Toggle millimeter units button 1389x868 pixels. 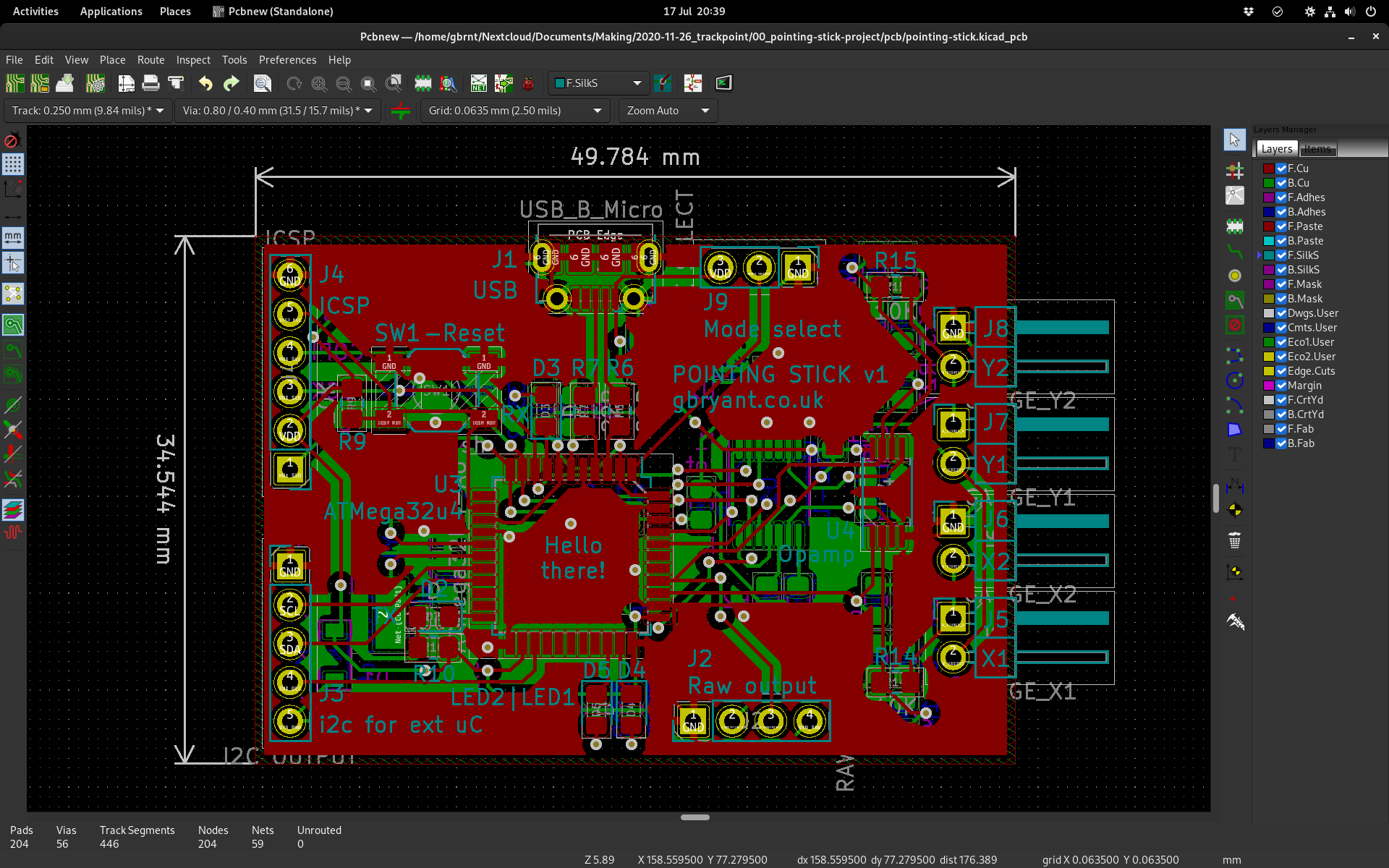click(x=13, y=238)
